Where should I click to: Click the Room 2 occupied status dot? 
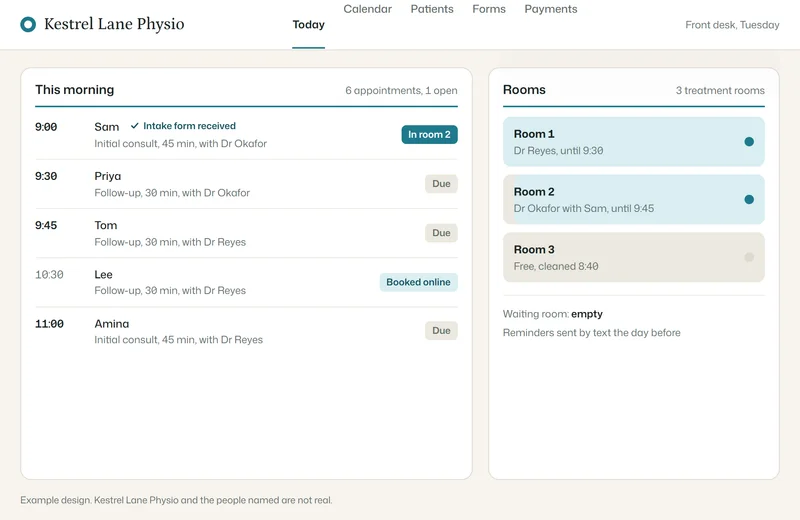point(748,199)
